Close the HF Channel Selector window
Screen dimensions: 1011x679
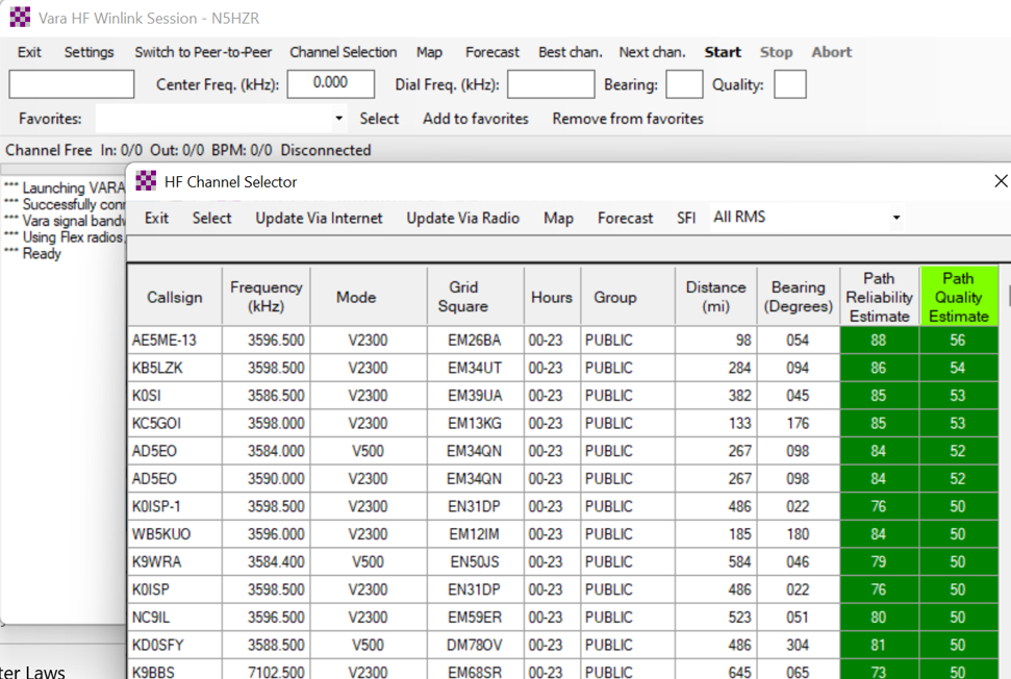coord(999,181)
